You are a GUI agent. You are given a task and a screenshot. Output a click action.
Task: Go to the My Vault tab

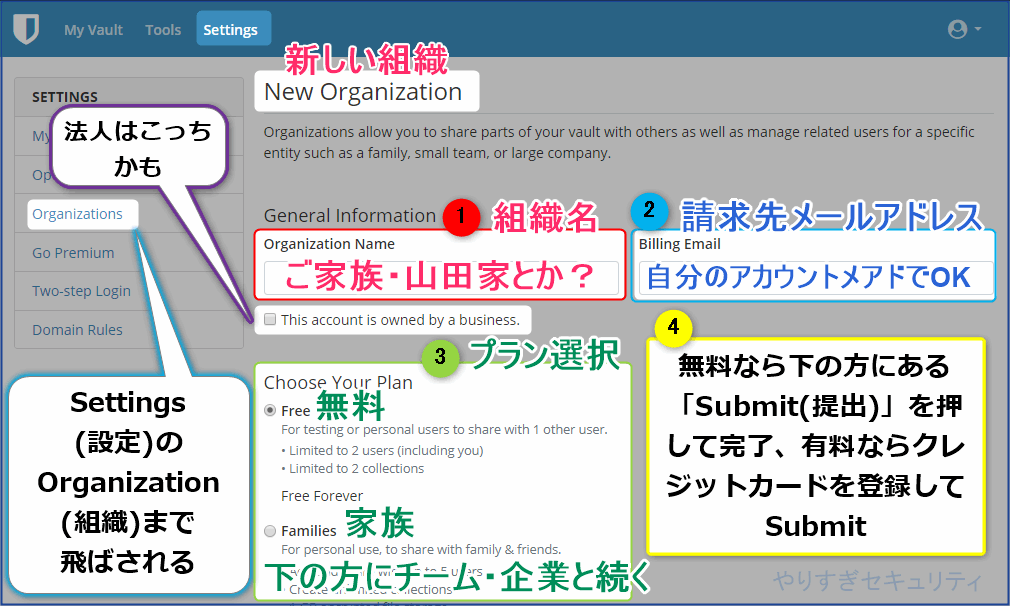93,30
